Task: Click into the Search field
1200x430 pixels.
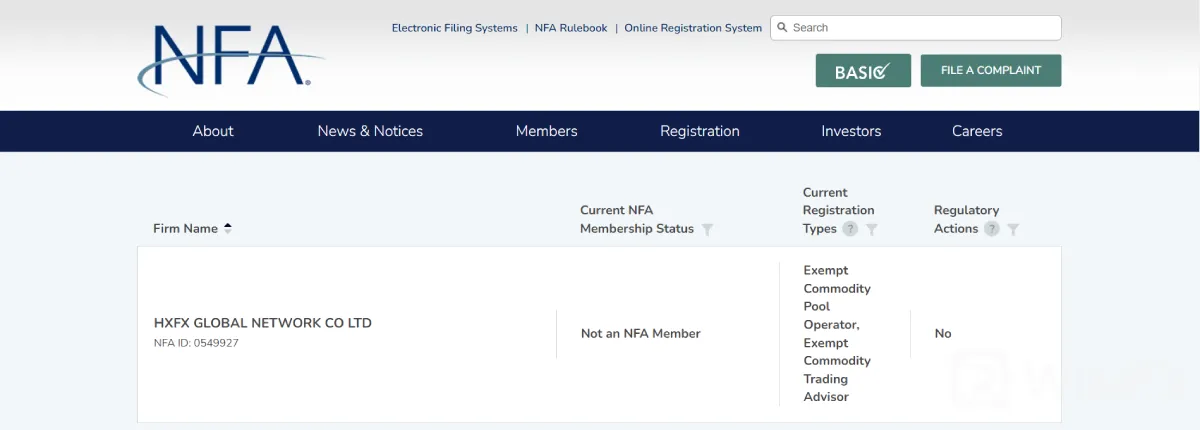Action: 916,28
